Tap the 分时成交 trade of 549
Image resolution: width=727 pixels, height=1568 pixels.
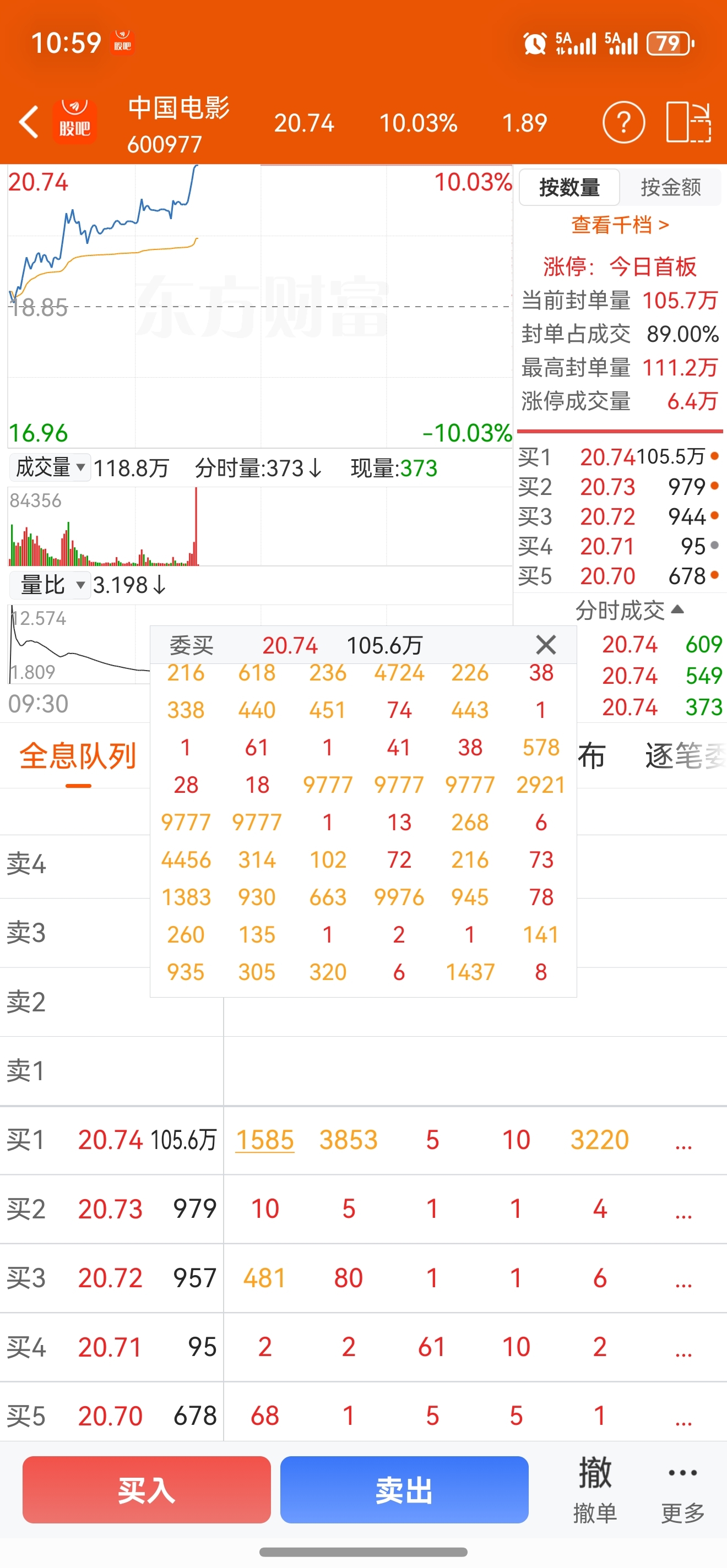(704, 675)
